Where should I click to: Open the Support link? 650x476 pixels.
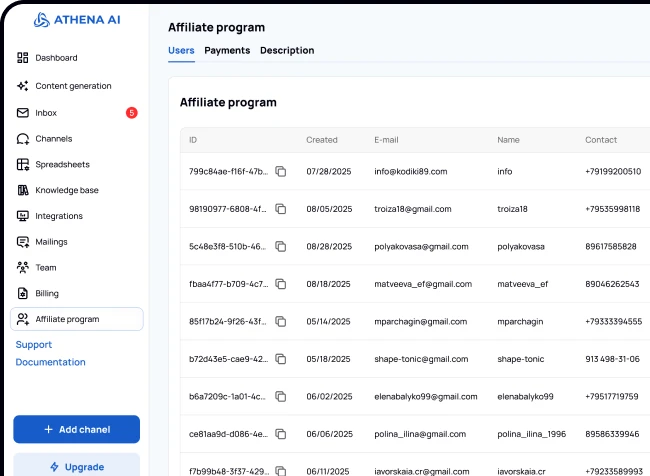(34, 345)
